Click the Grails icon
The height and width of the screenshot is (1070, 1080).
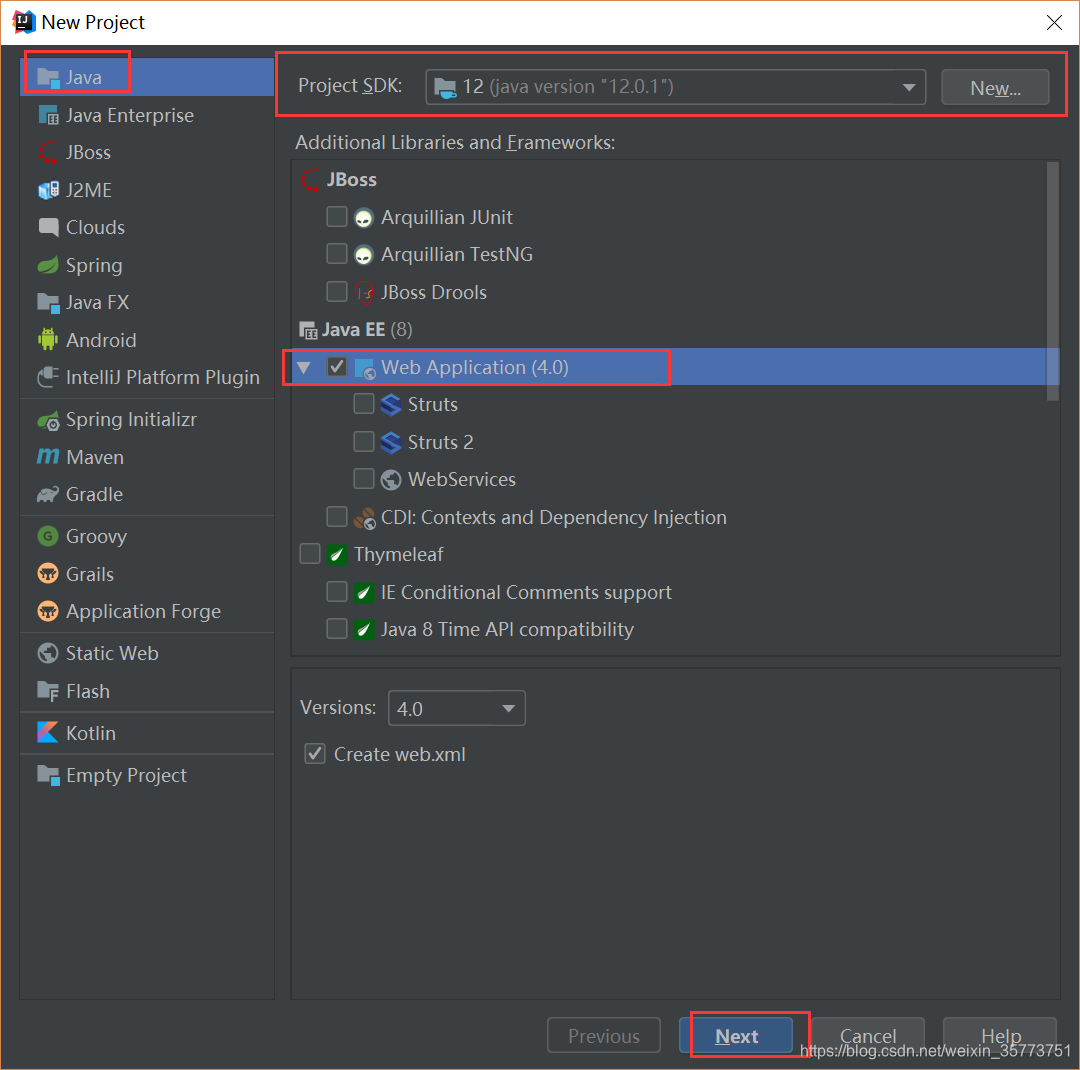click(x=48, y=574)
